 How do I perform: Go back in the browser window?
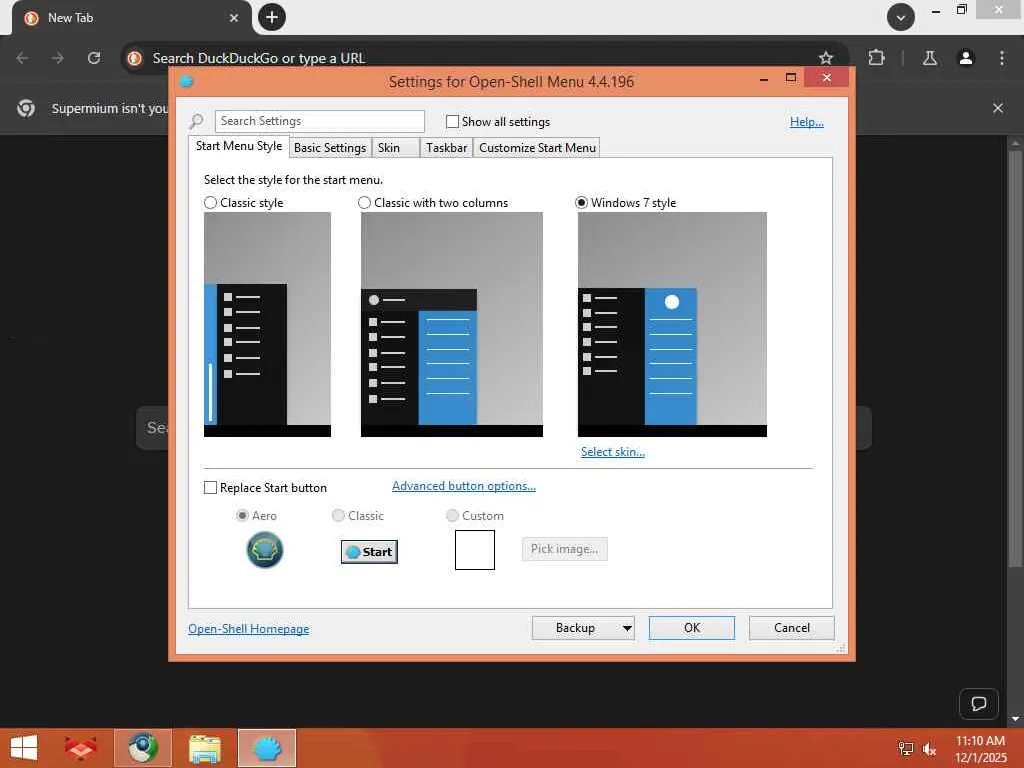tap(22, 58)
